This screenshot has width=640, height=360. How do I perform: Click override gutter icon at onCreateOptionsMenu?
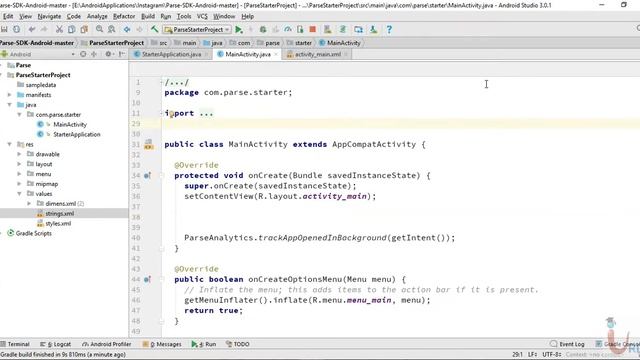click(x=147, y=280)
